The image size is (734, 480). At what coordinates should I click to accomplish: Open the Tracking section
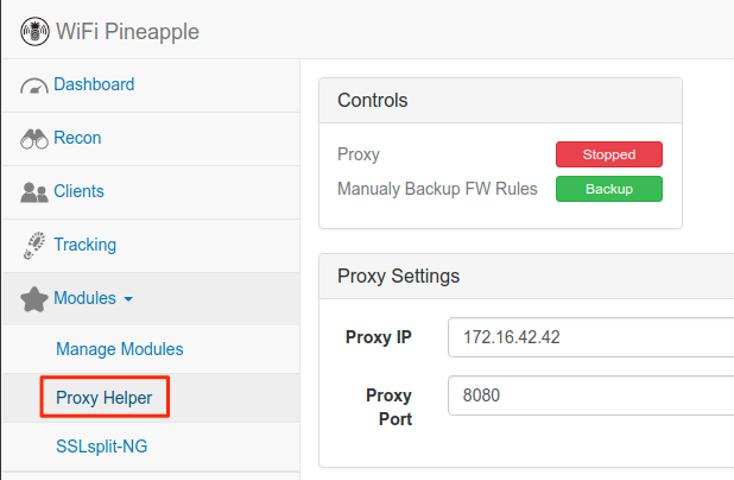(85, 244)
